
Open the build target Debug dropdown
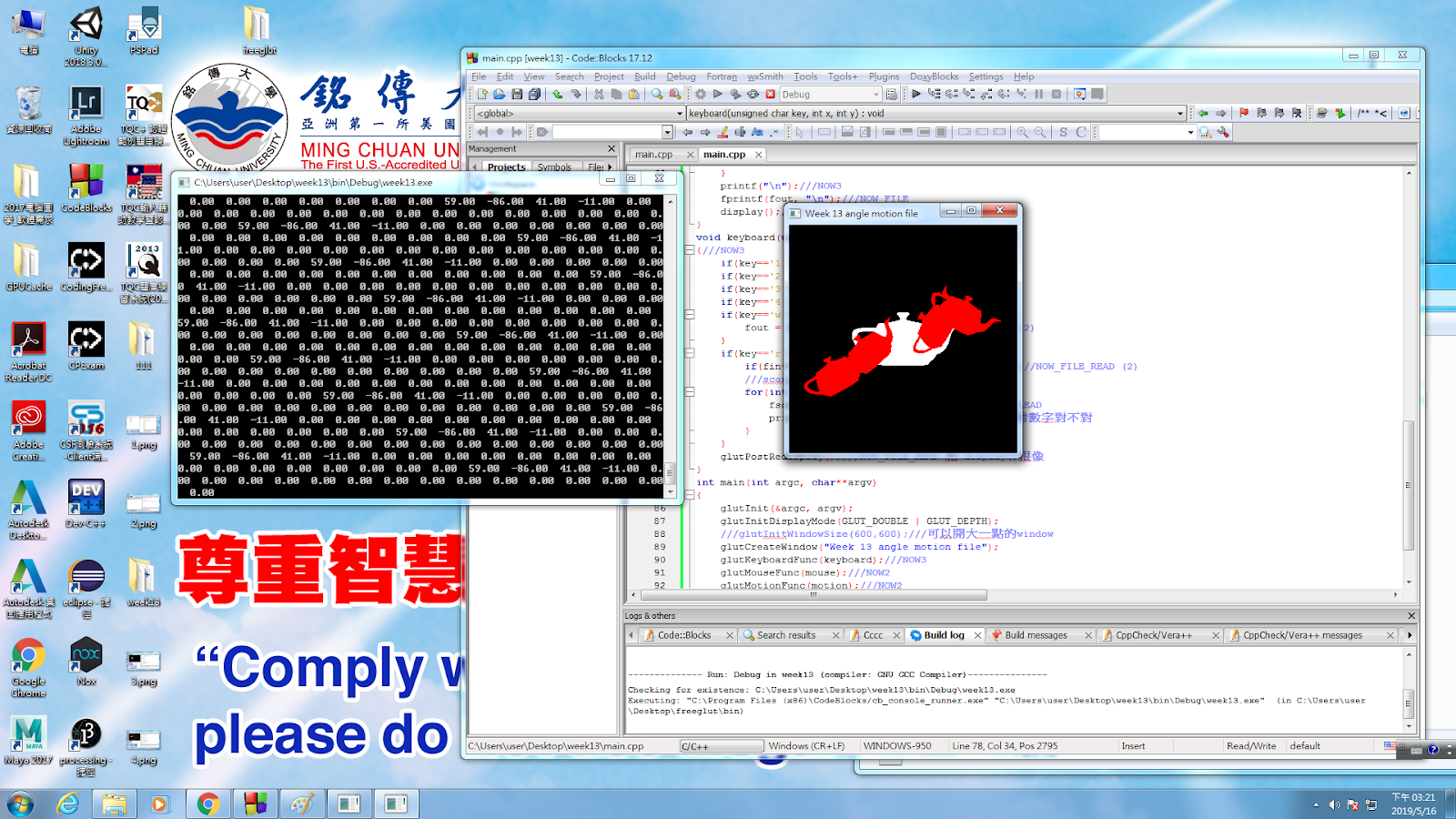[x=875, y=94]
